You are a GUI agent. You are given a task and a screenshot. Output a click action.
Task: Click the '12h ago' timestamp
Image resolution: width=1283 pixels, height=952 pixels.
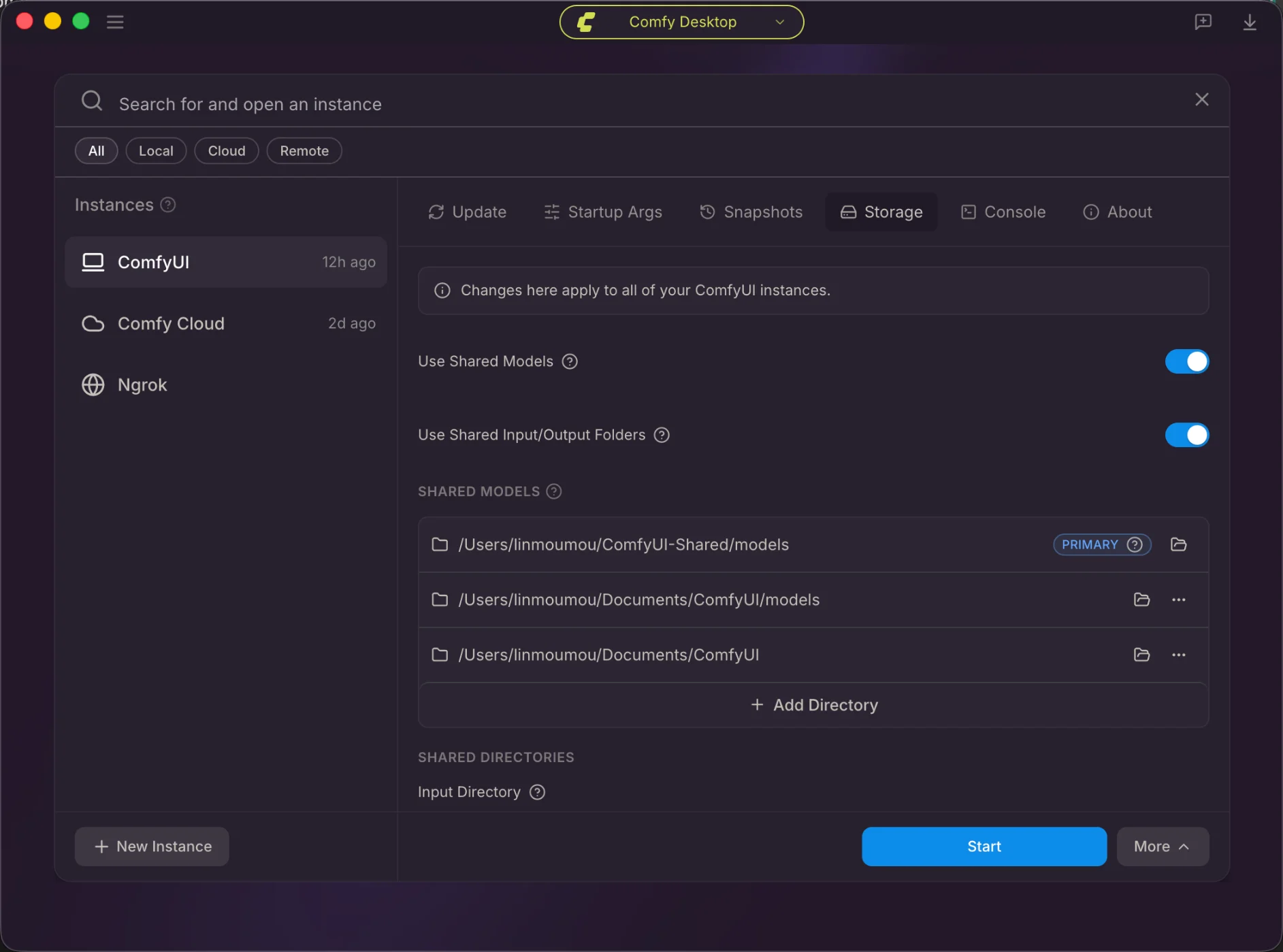click(x=348, y=262)
